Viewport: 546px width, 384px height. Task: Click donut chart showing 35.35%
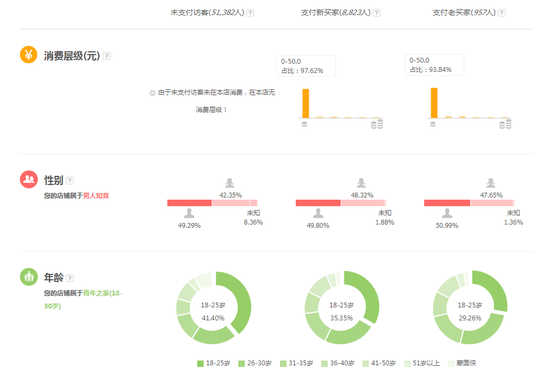pos(342,308)
